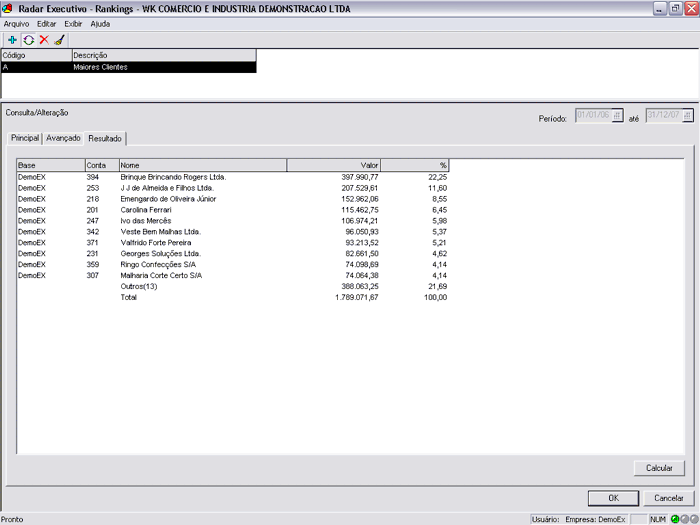This screenshot has height=525, width=700.
Task: Switch to the Principal tab
Action: click(24, 138)
